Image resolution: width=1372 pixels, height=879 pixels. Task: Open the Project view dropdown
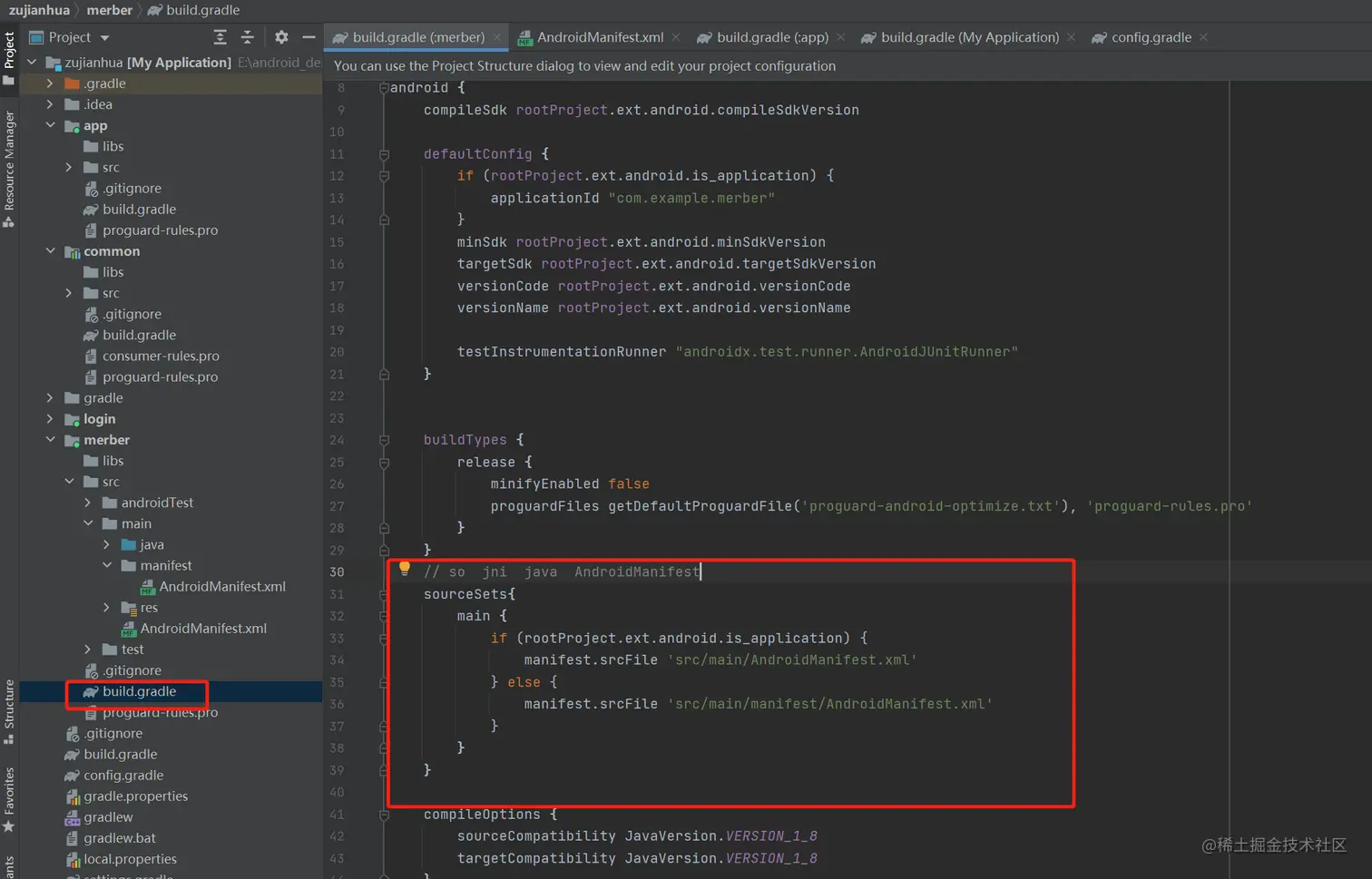[104, 38]
